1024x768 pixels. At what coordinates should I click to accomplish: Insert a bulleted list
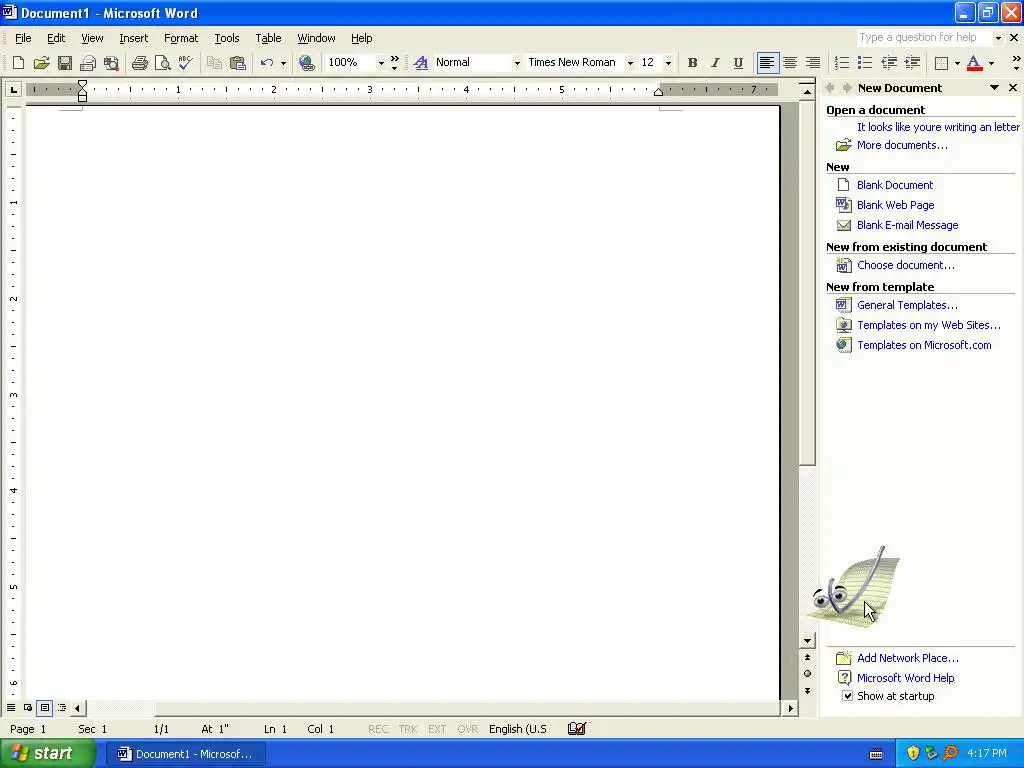coord(865,63)
